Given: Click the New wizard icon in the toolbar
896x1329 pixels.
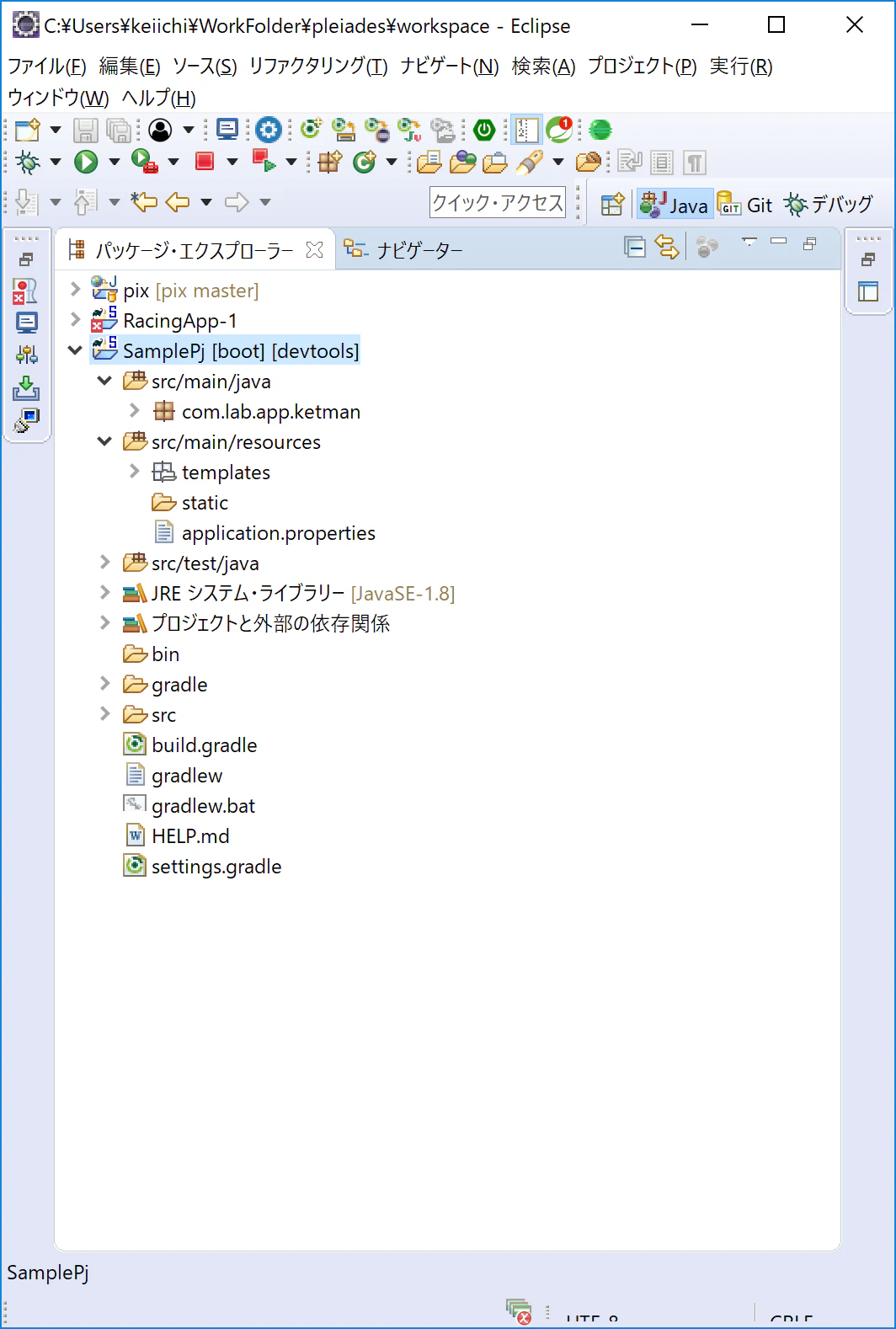Looking at the screenshot, I should (x=27, y=130).
